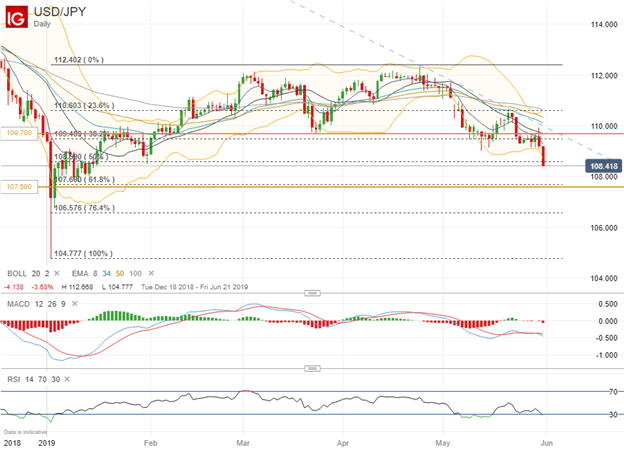Click the IG logo icon
This screenshot has width=624, height=449.
17,17
